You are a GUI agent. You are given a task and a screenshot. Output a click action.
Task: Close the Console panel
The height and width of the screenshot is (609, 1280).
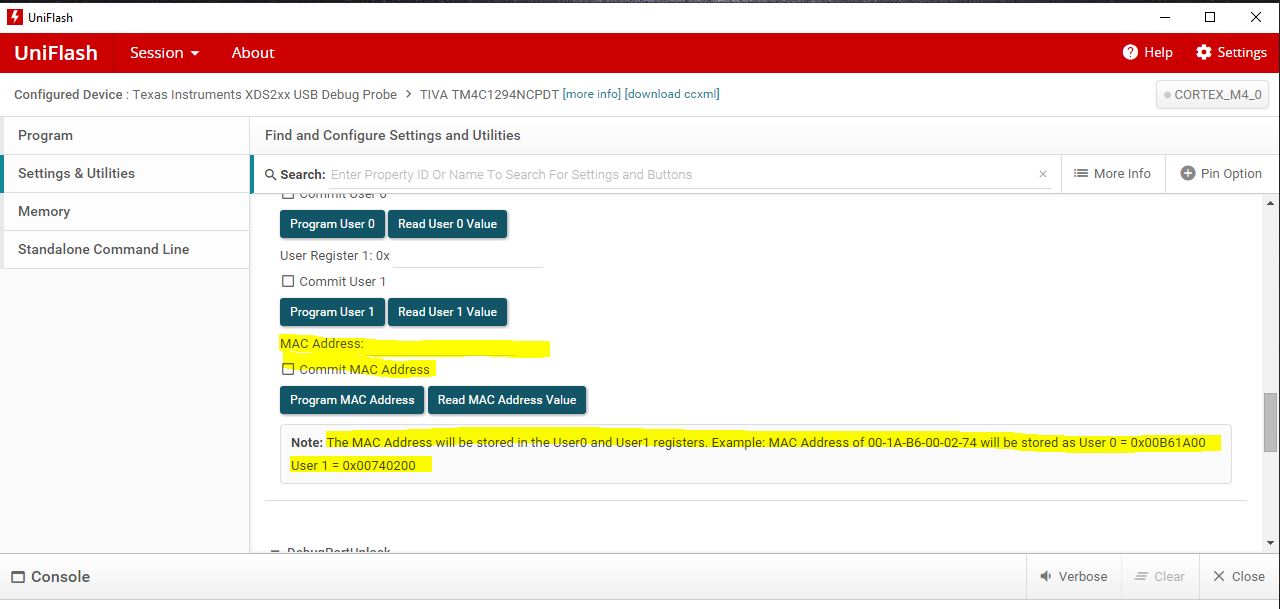1238,576
